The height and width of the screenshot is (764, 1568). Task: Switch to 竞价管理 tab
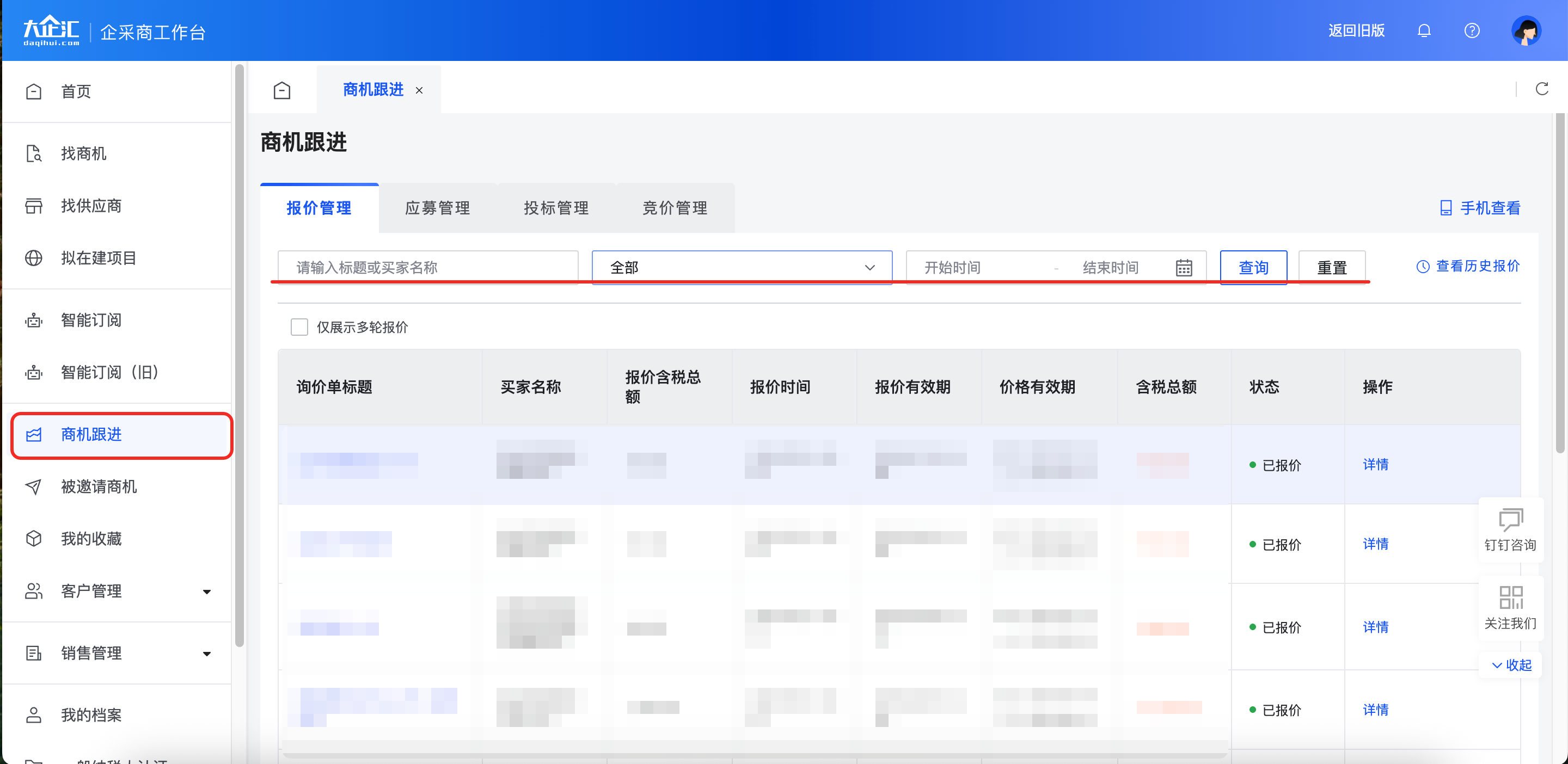[x=675, y=208]
